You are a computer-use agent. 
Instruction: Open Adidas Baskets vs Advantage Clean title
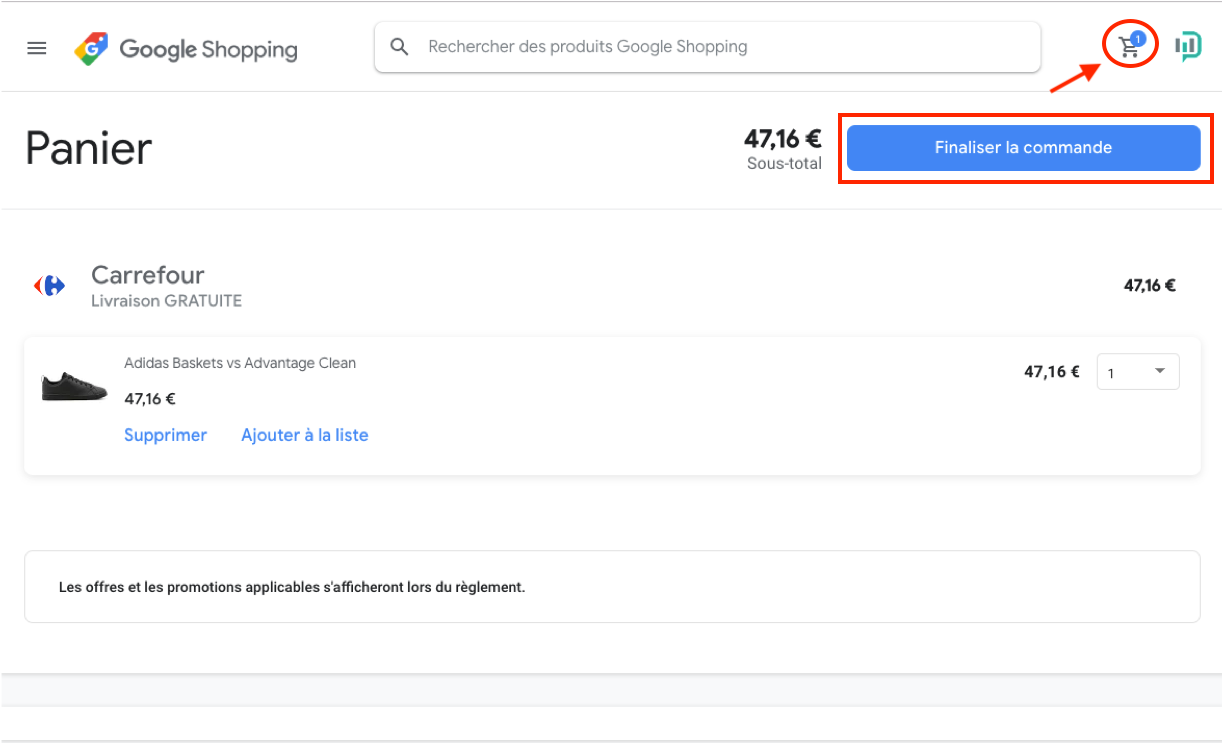click(240, 363)
